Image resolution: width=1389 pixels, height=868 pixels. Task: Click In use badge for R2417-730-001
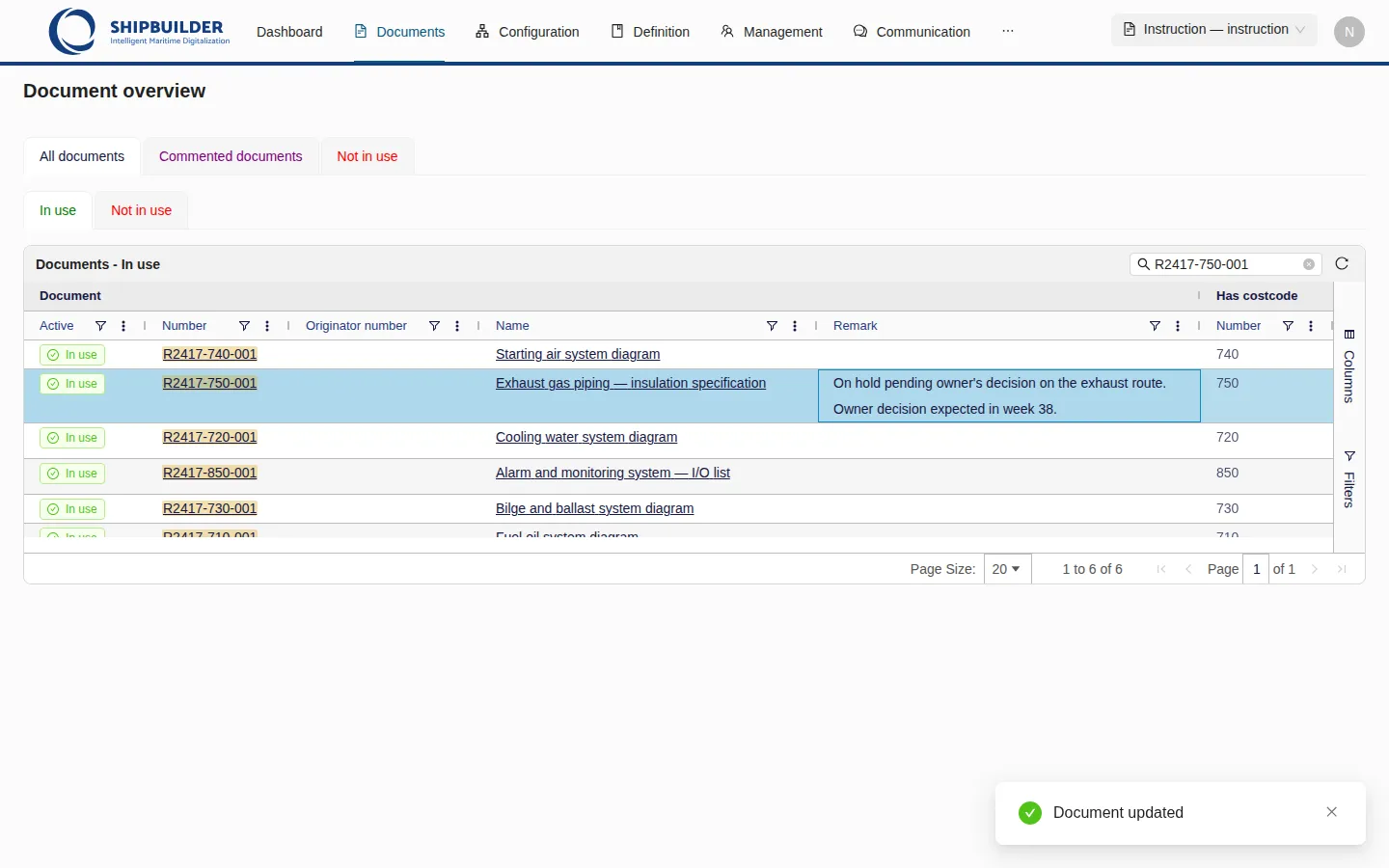tap(72, 509)
